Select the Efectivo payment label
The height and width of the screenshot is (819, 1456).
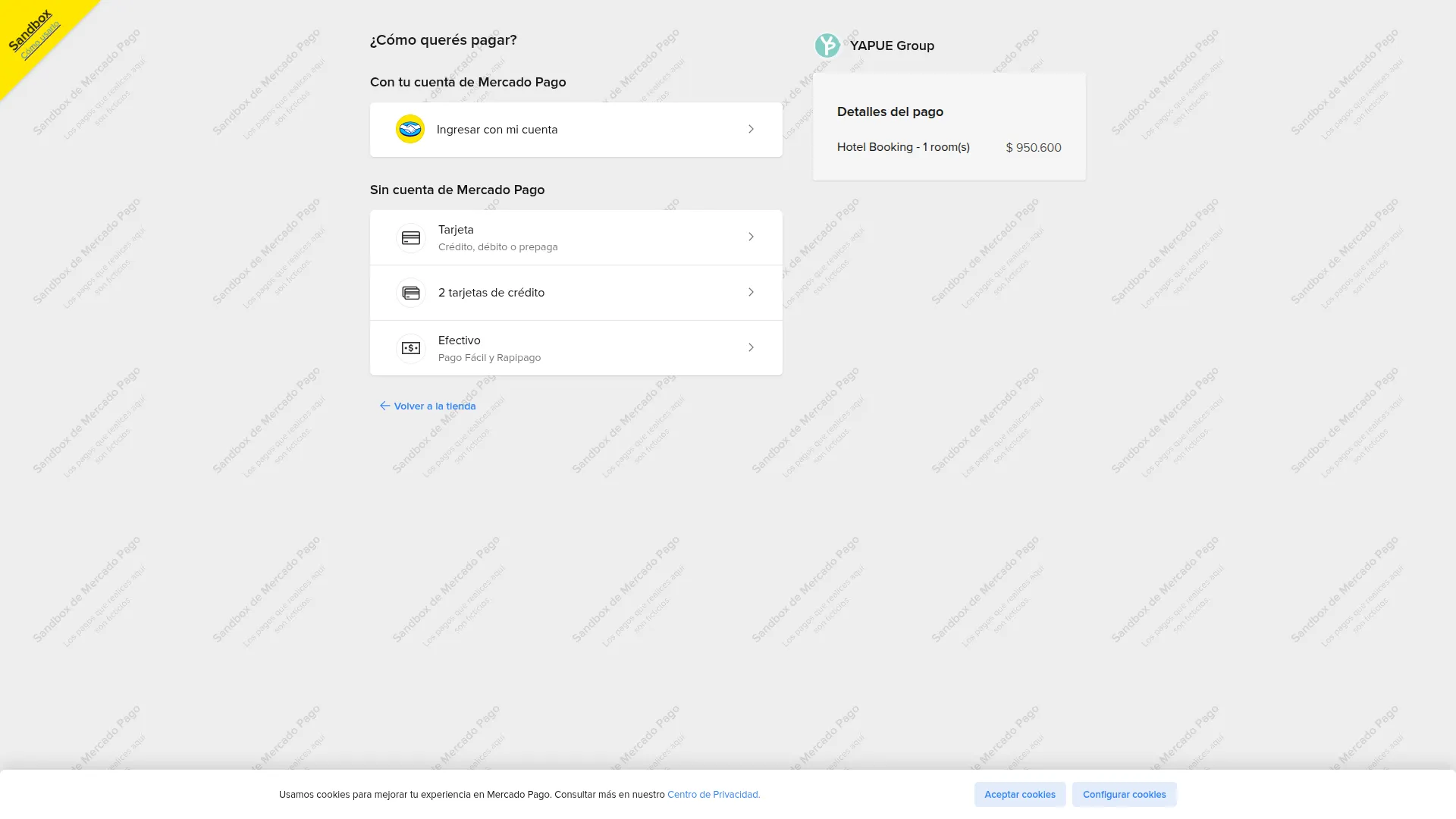pos(459,340)
